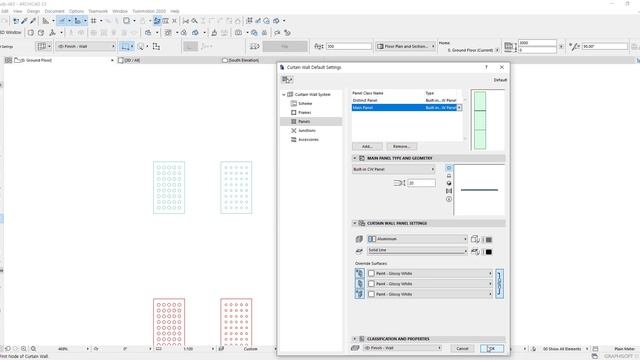This screenshot has width=640, height=360.
Task: Select the mirrored panel preview icon
Action: 449,191
